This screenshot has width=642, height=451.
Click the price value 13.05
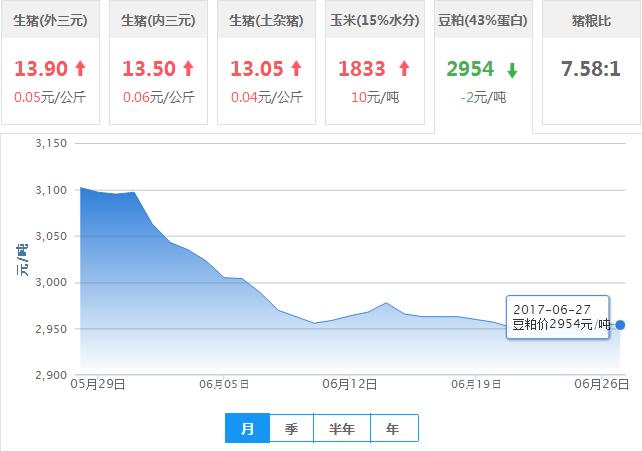[257, 68]
